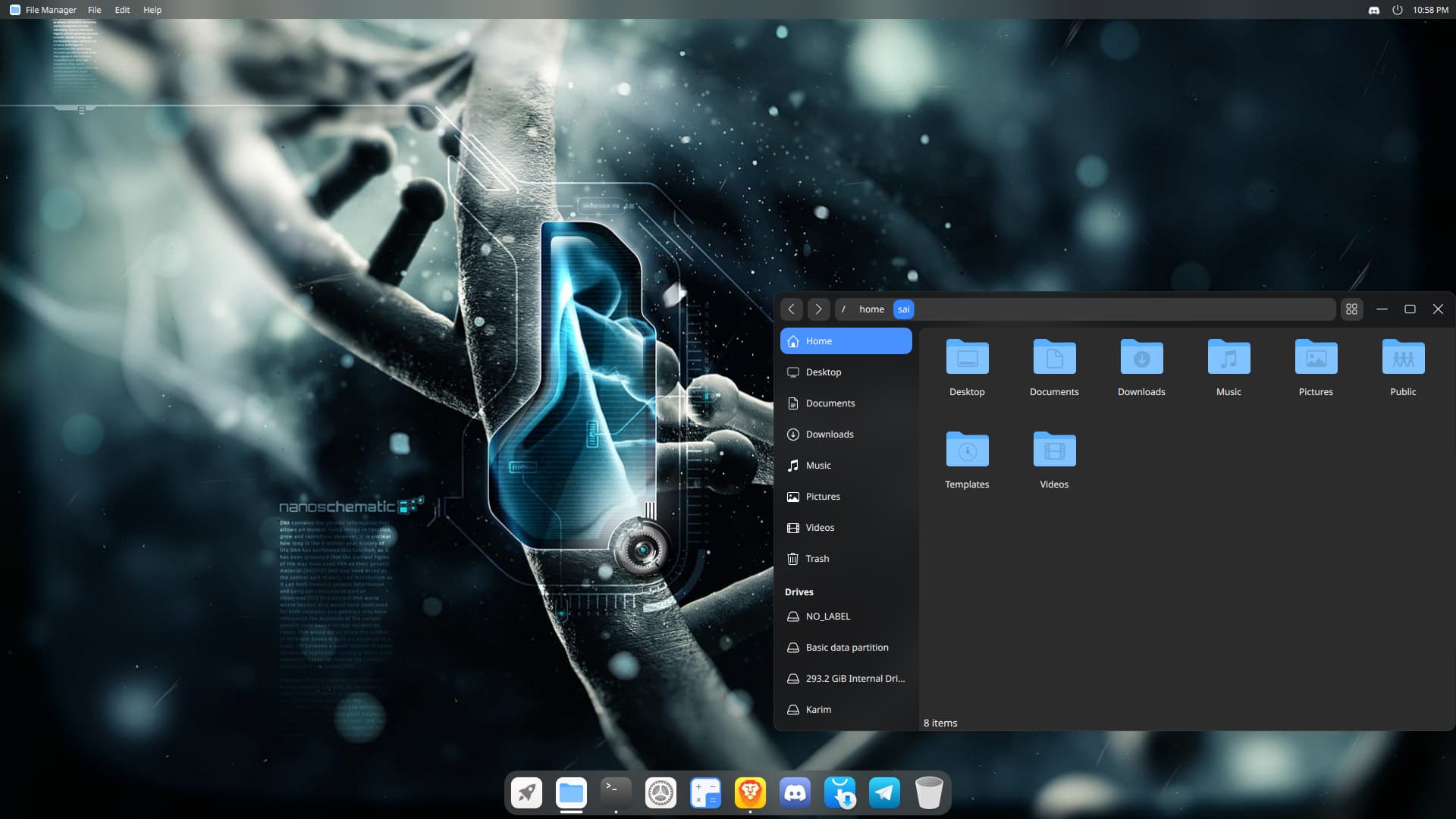Switch view mode using the grid icon
This screenshot has width=1456, height=819.
[x=1351, y=309]
